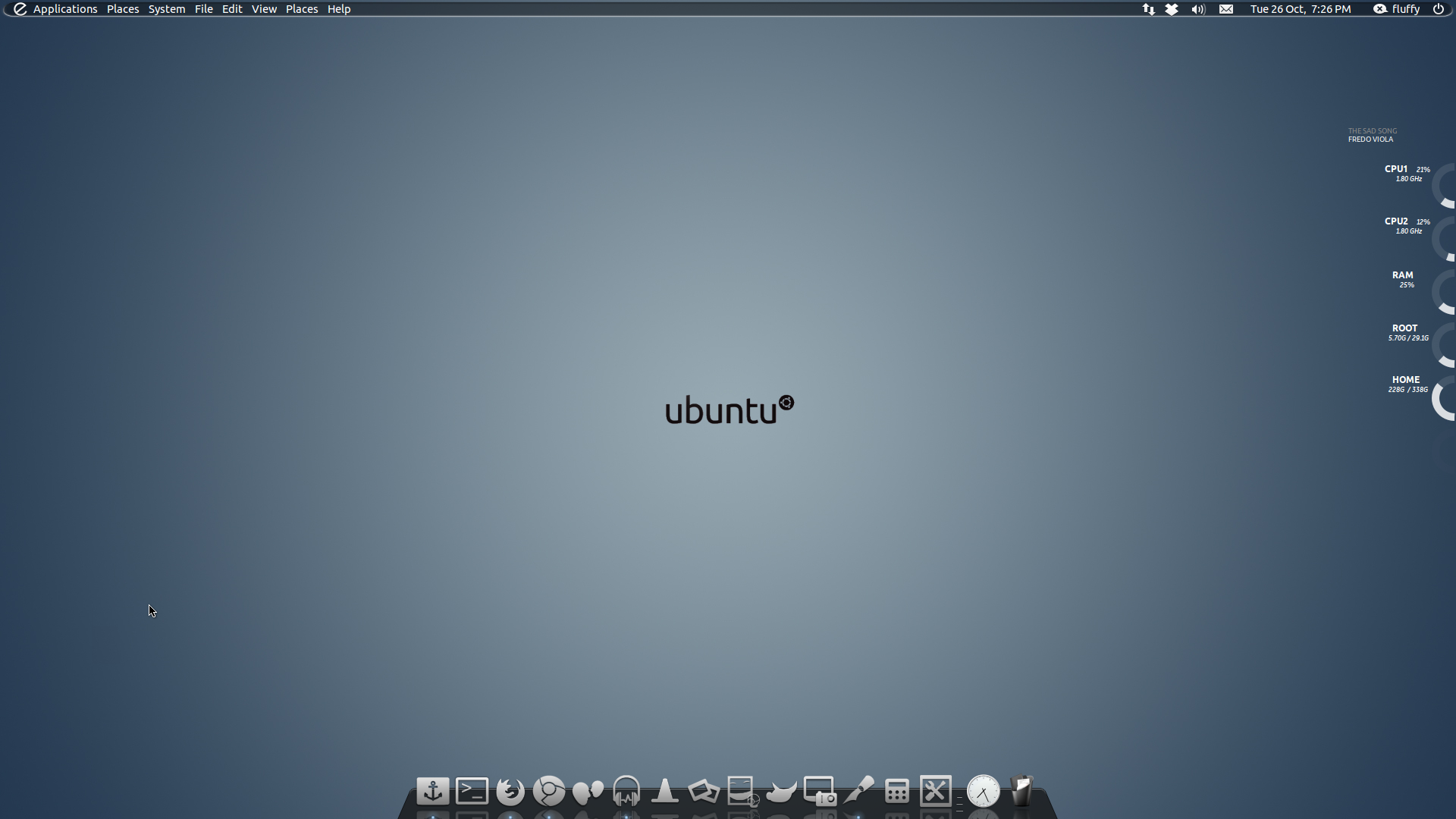The image size is (1456, 819).
Task: Click the analog clock in the dock
Action: (x=984, y=792)
